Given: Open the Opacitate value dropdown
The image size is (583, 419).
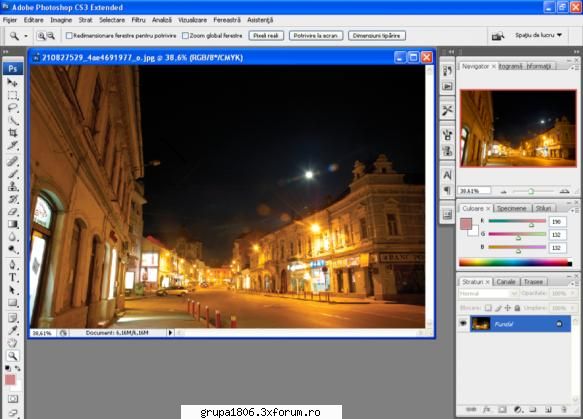Looking at the screenshot, I should click(573, 294).
